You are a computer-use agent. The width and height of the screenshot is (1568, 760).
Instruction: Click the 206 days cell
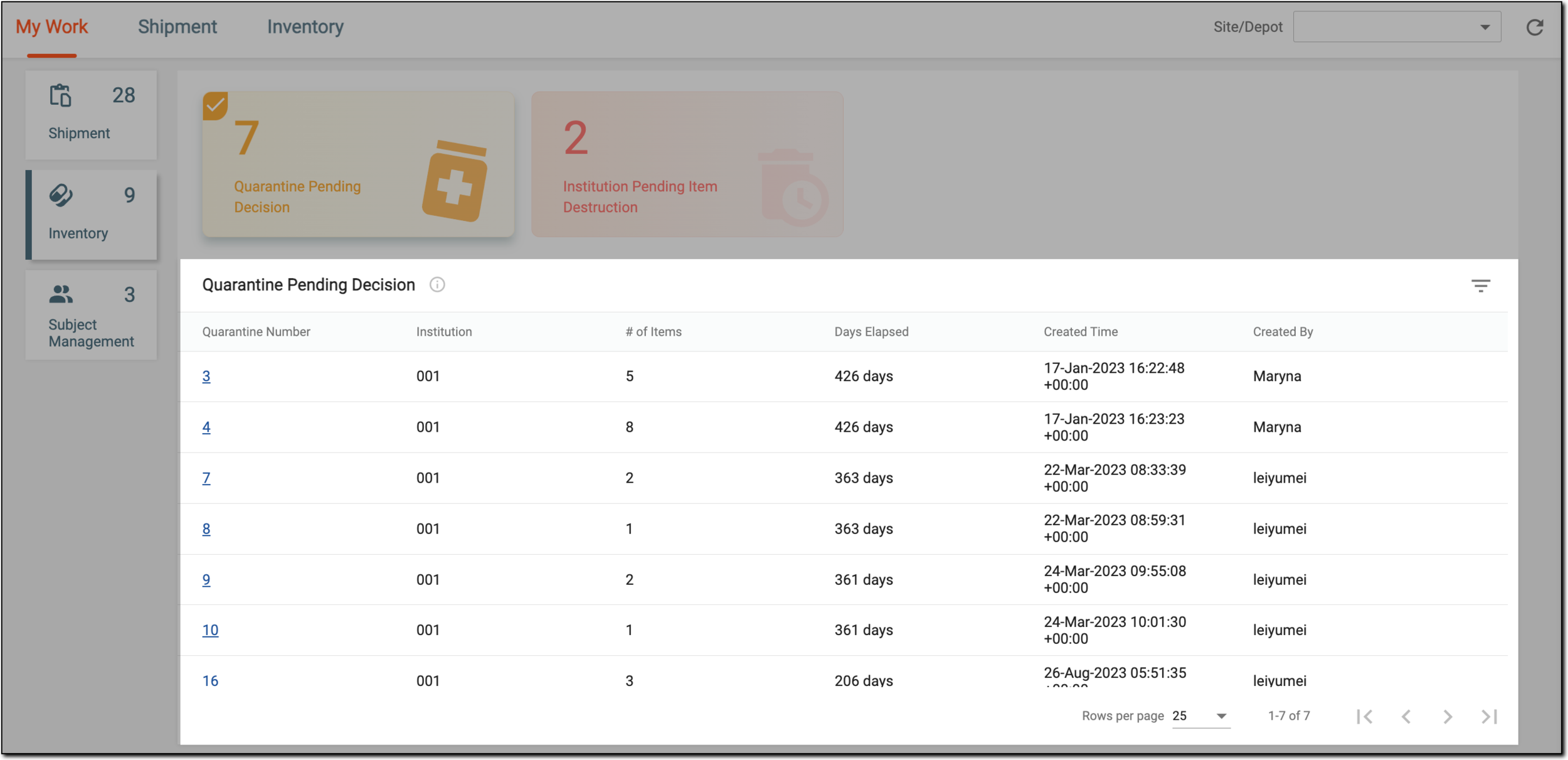[863, 680]
